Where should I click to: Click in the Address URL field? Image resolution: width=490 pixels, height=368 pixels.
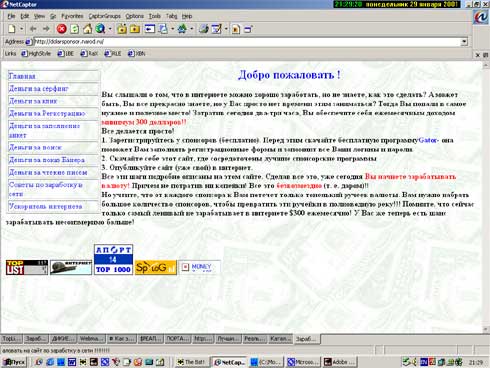click(247, 42)
